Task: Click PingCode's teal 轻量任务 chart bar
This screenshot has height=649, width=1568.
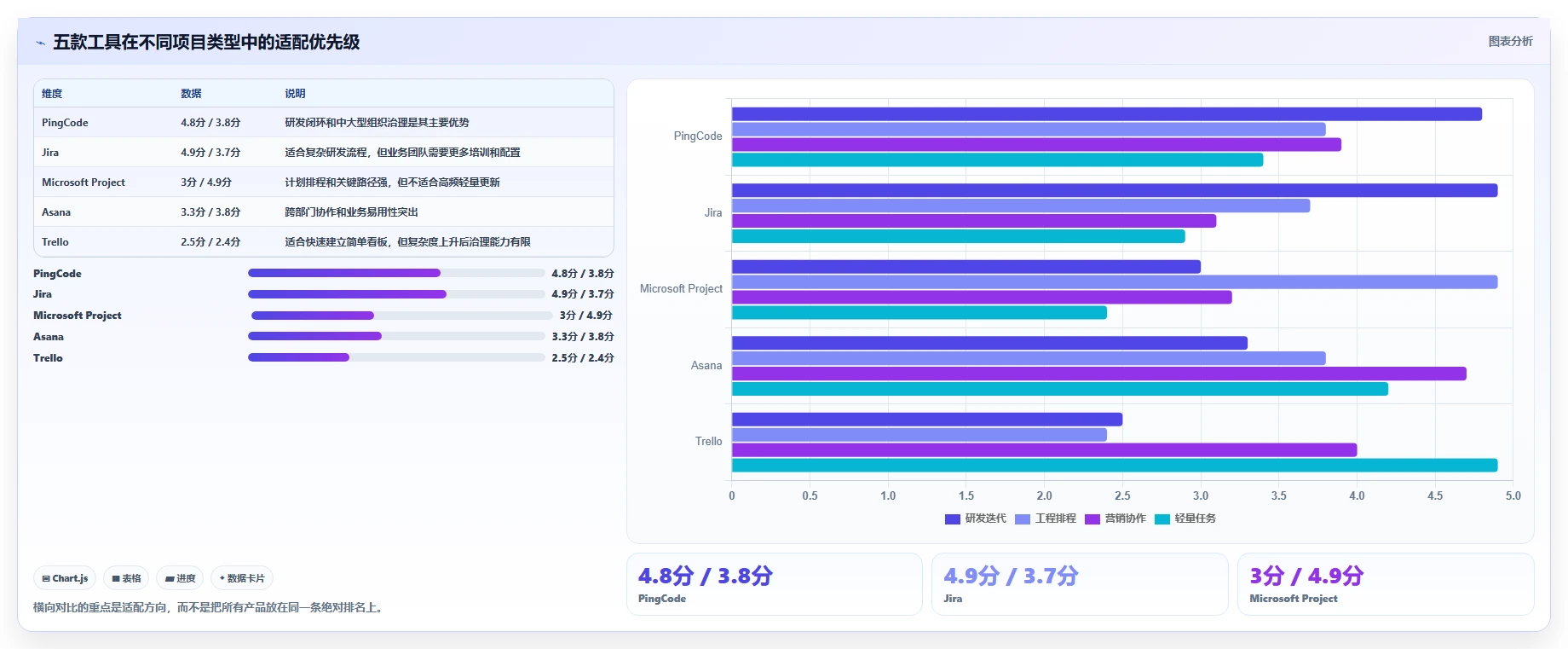Action: tap(997, 160)
